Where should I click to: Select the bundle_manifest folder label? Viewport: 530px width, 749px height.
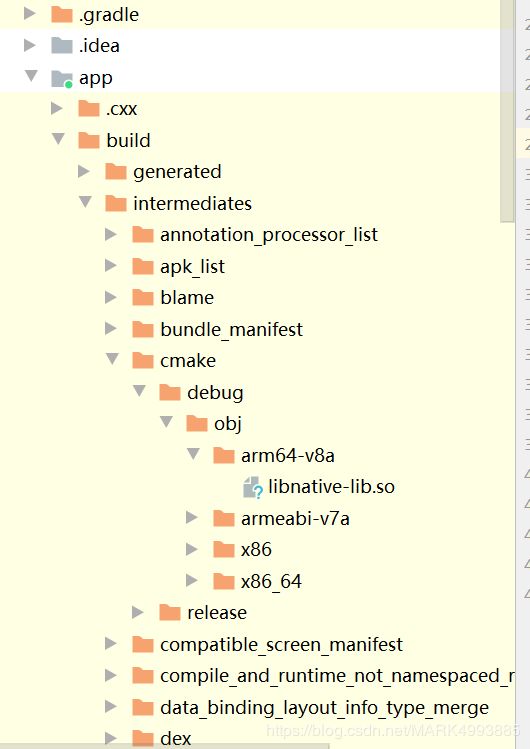pyautogui.click(x=232, y=330)
